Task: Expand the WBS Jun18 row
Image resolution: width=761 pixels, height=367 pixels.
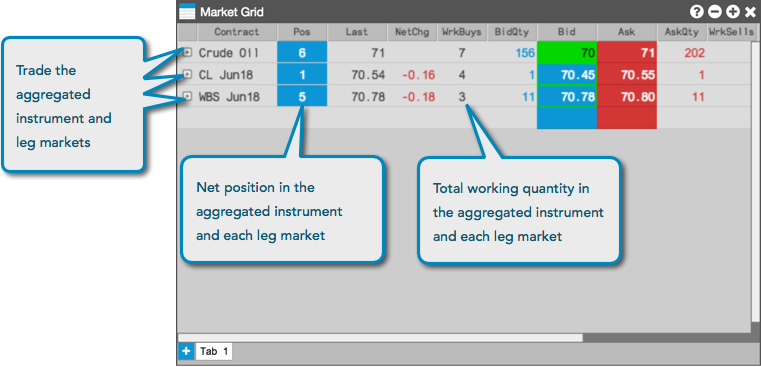Action: (187, 97)
